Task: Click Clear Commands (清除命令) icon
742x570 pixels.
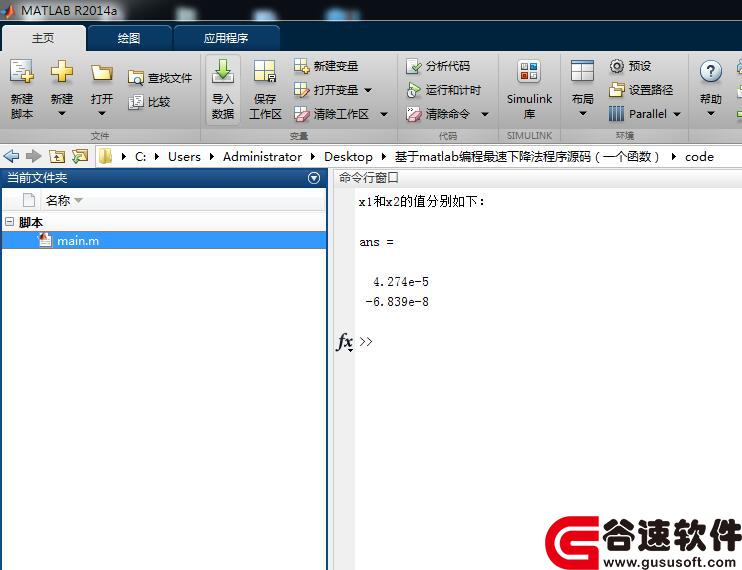Action: (x=414, y=114)
